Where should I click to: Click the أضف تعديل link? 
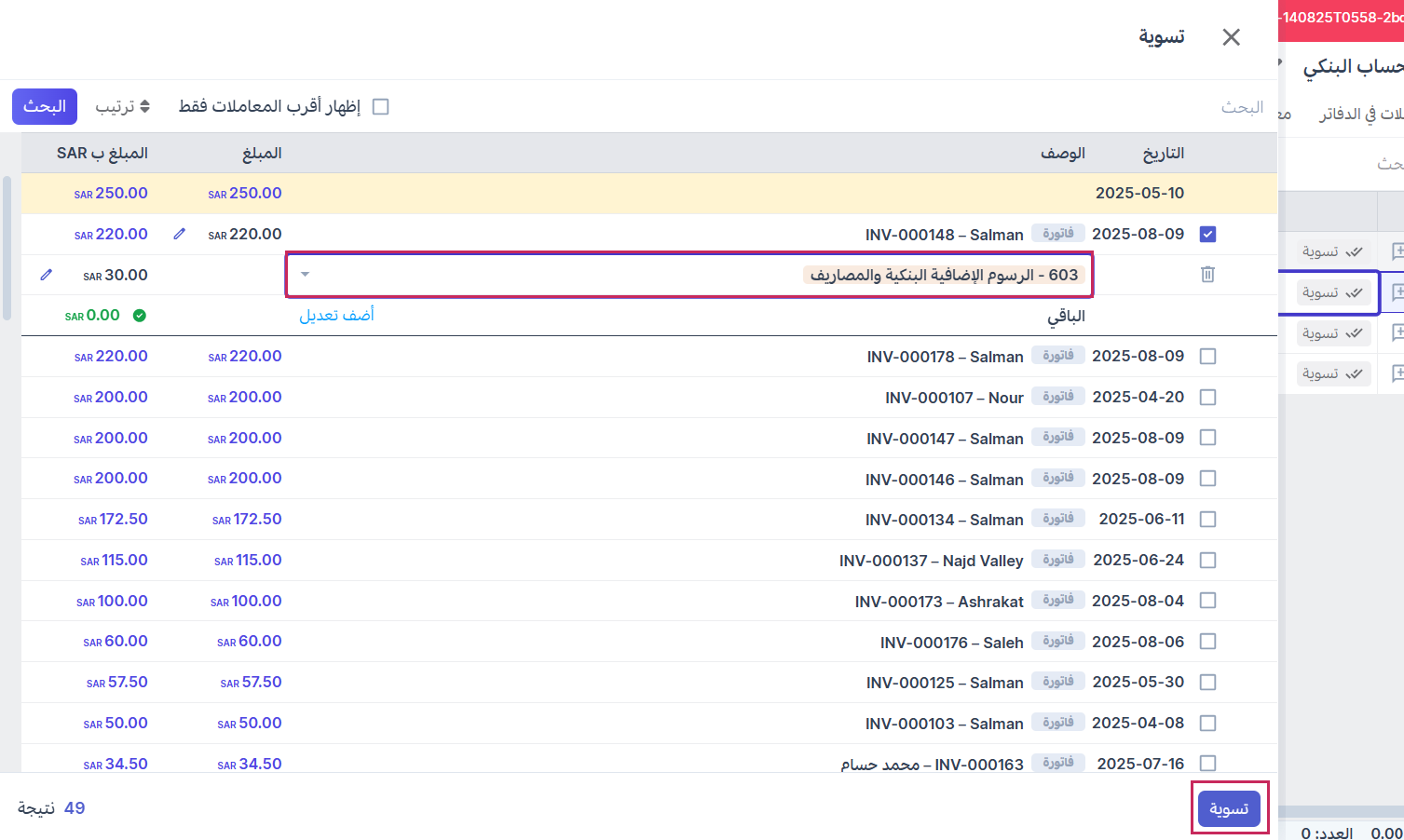[x=336, y=316]
